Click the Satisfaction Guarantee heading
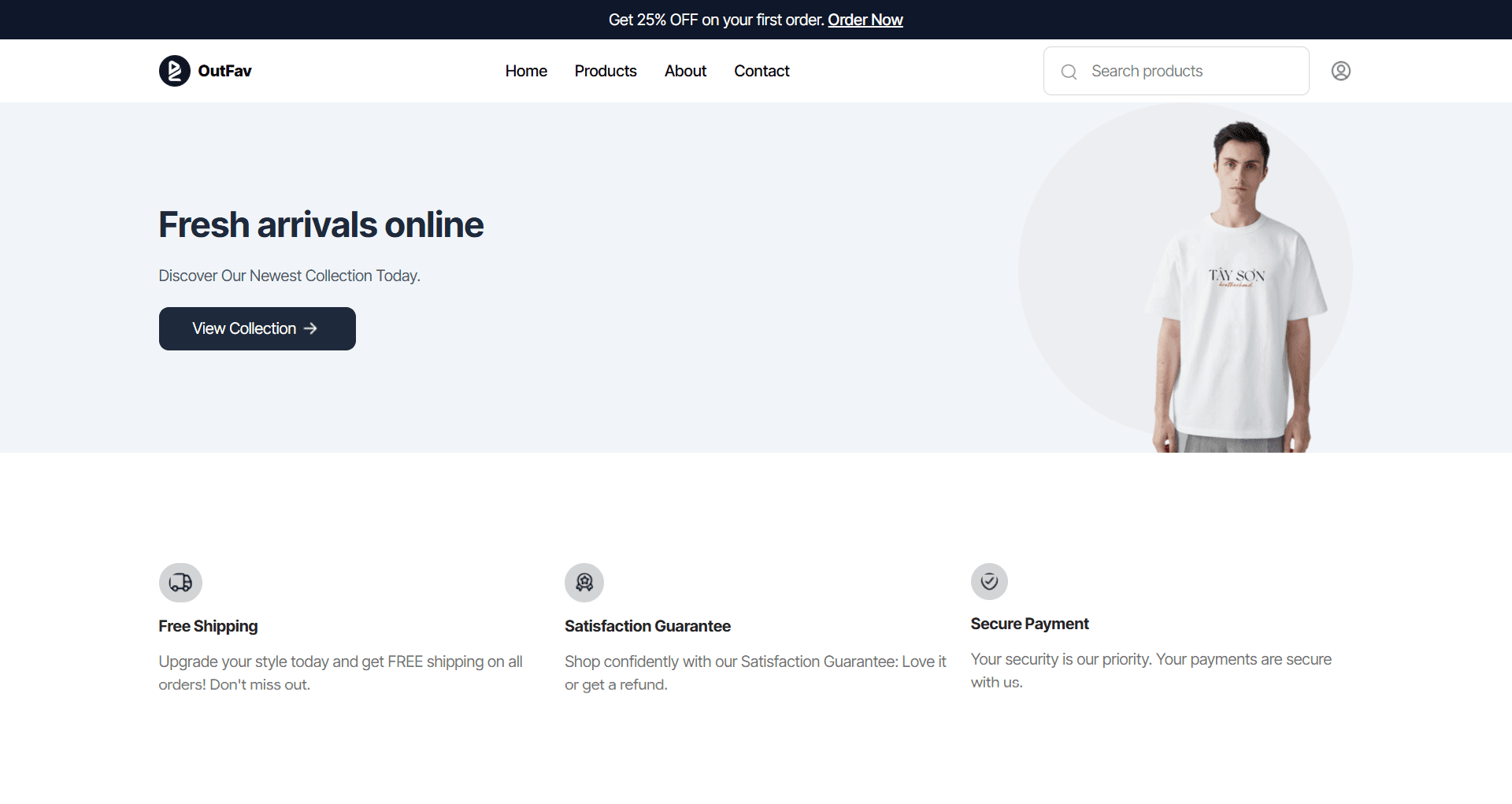This screenshot has height=804, width=1512. pos(647,626)
